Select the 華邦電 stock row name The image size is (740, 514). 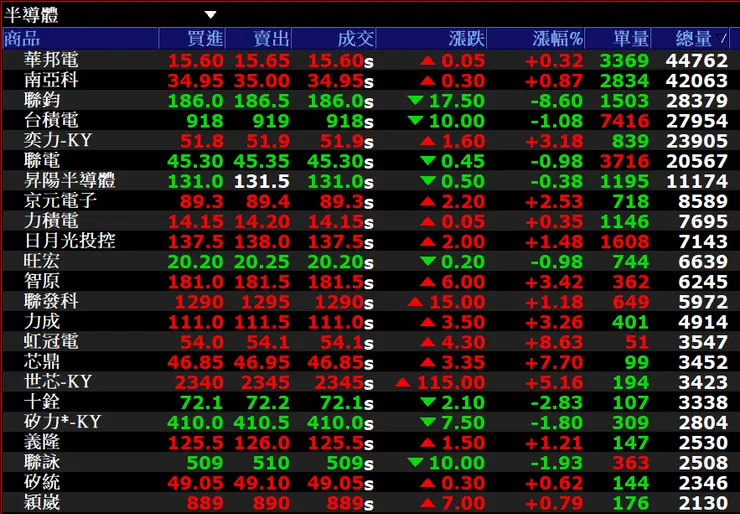(51, 60)
